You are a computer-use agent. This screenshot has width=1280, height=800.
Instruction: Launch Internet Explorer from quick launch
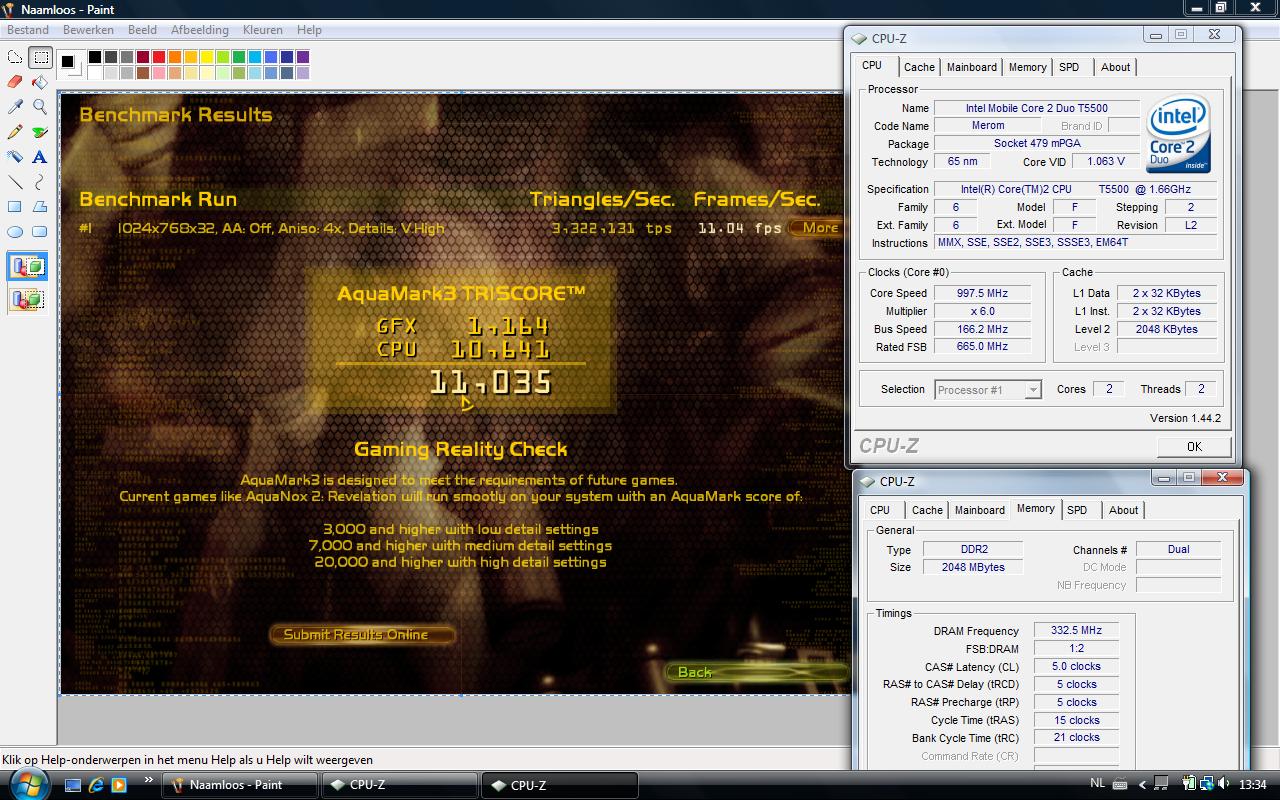97,785
